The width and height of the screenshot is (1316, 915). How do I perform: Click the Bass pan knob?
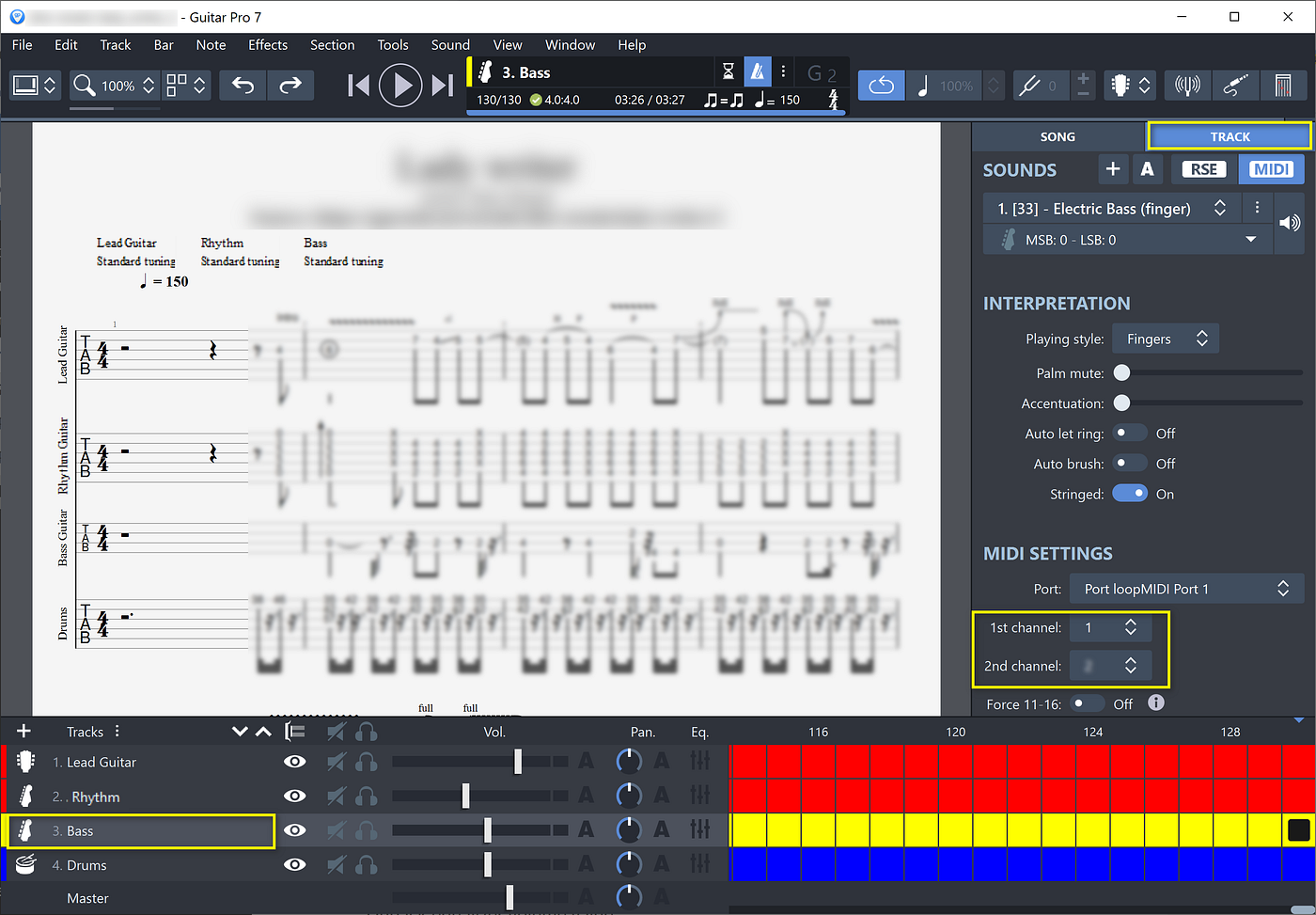coord(629,829)
